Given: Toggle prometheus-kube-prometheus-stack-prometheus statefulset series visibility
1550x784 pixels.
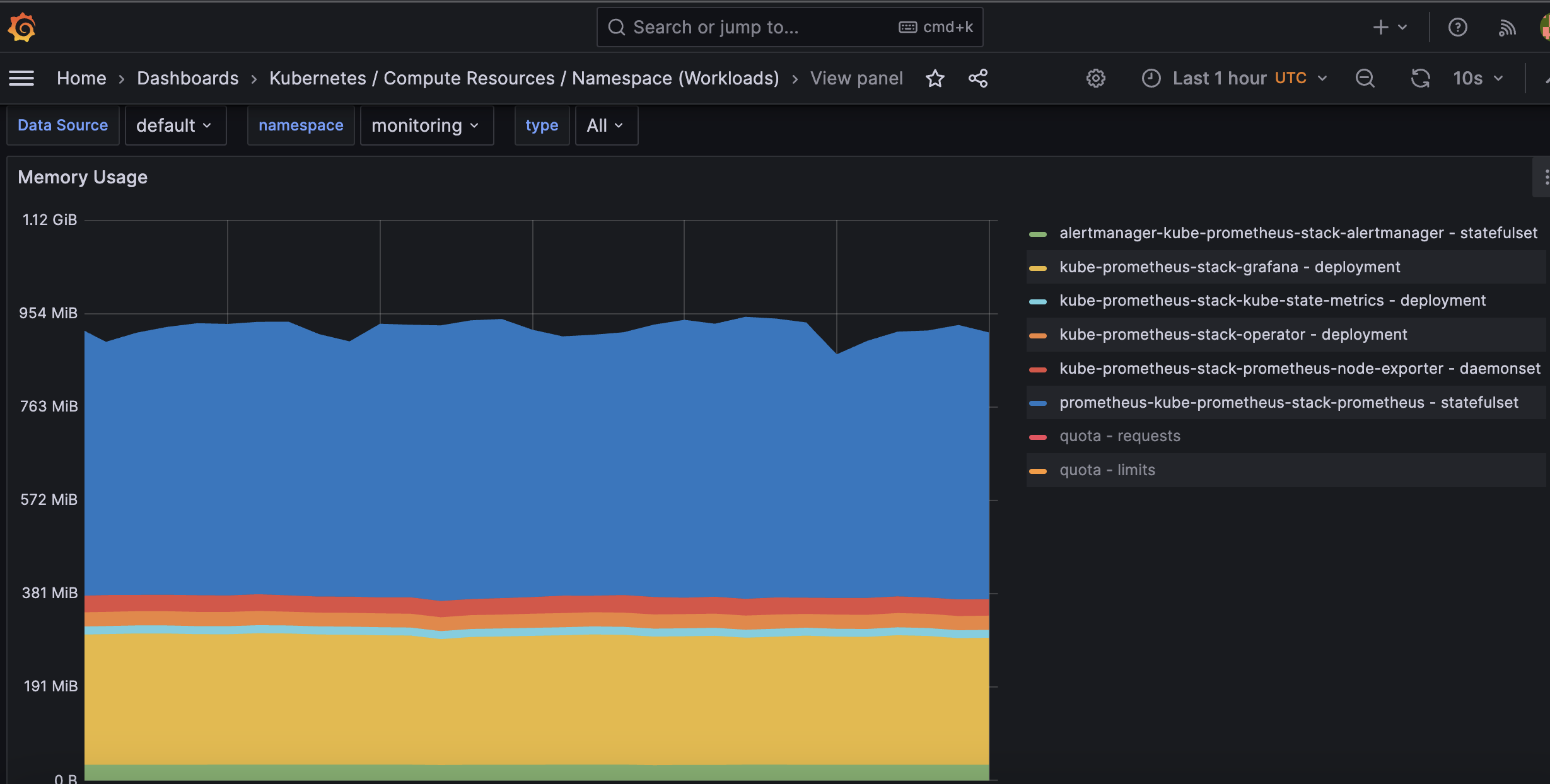Looking at the screenshot, I should 1288,403.
